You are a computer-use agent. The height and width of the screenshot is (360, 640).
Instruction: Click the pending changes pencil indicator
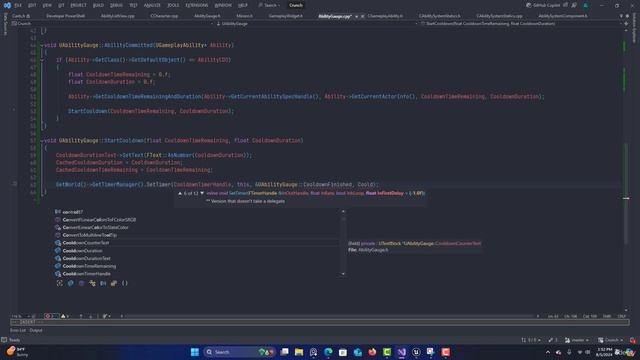(553, 340)
